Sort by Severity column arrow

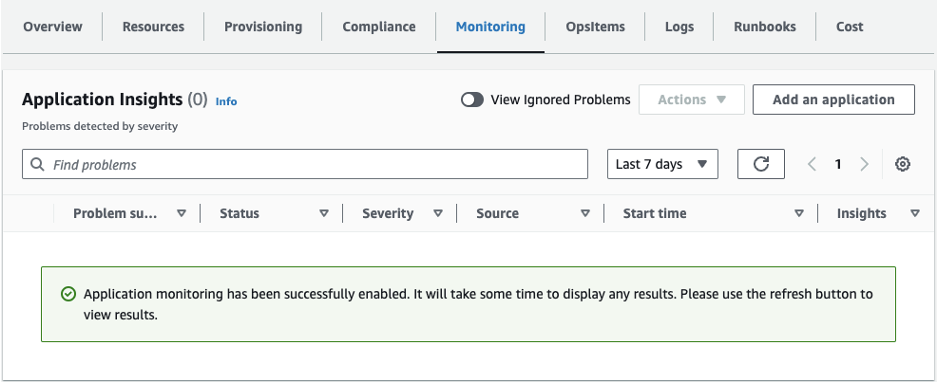437,213
